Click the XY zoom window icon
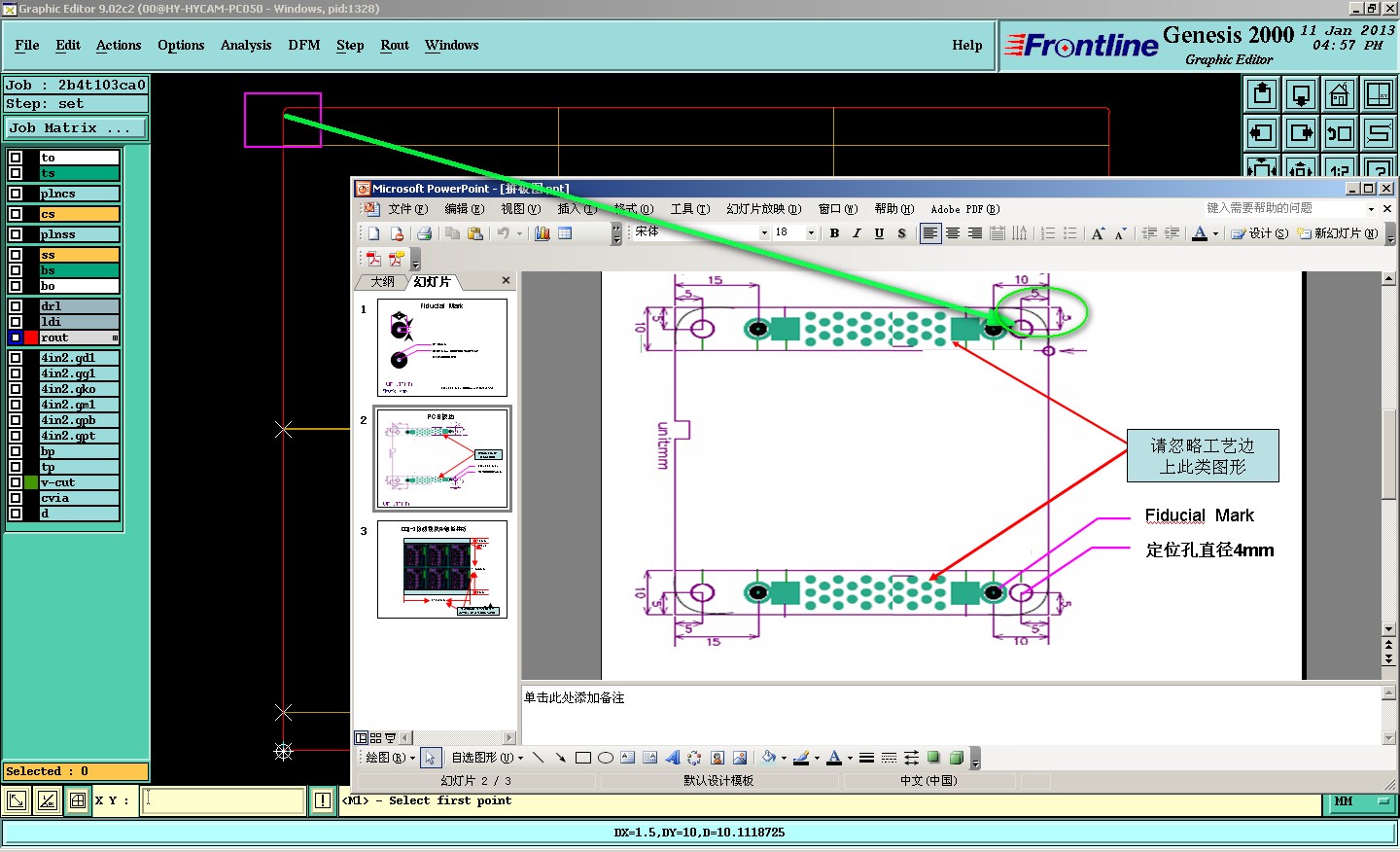 (1379, 94)
